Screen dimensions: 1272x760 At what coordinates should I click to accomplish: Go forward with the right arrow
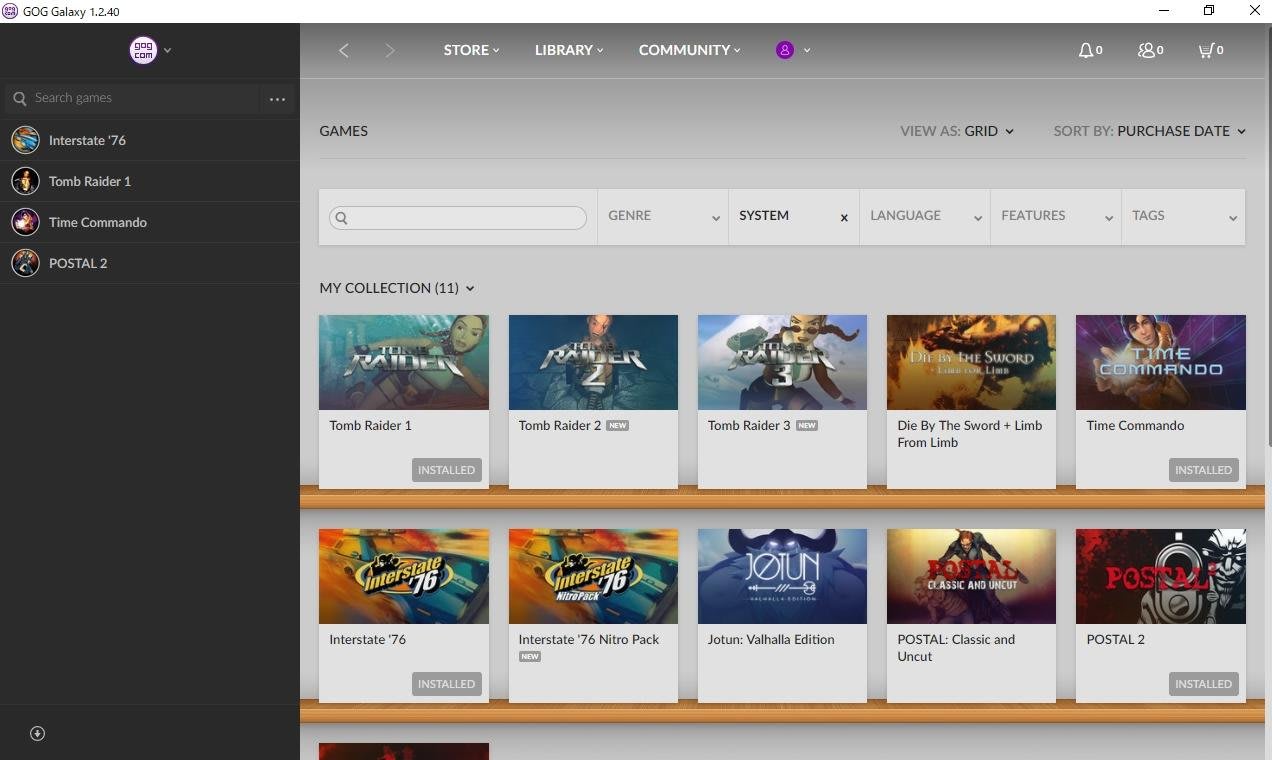click(x=390, y=50)
